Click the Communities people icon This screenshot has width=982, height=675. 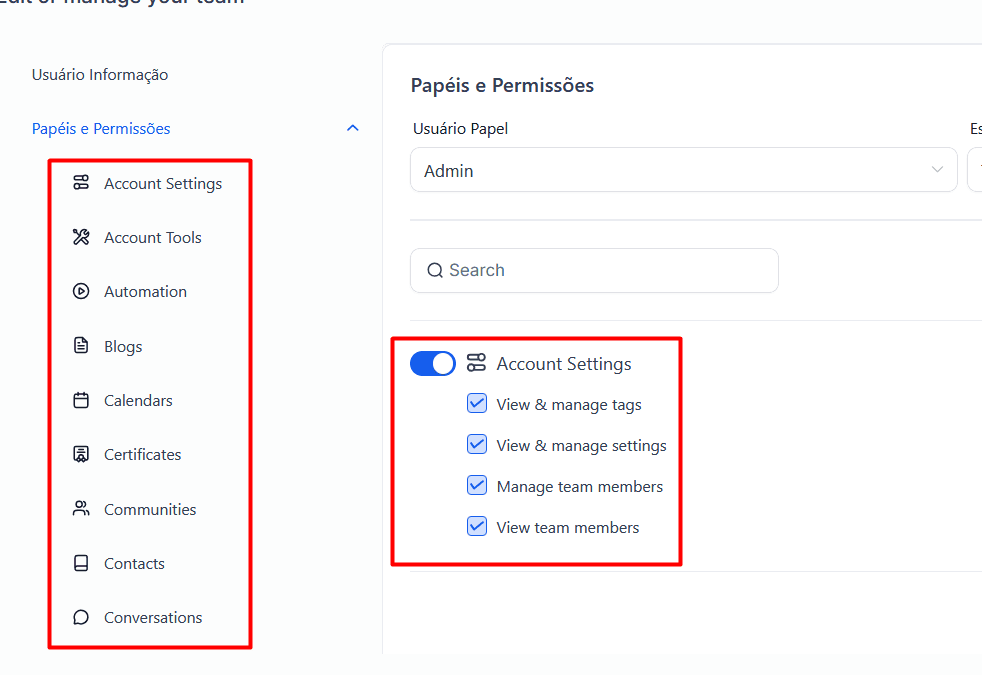(x=81, y=509)
